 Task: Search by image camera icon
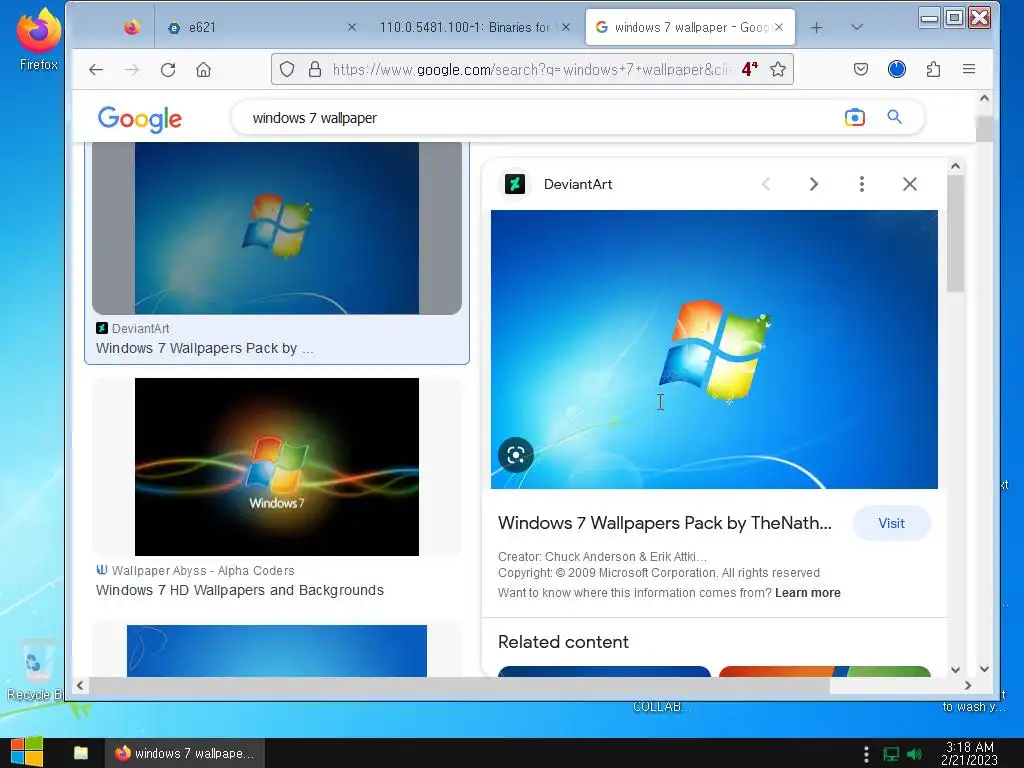pos(854,118)
